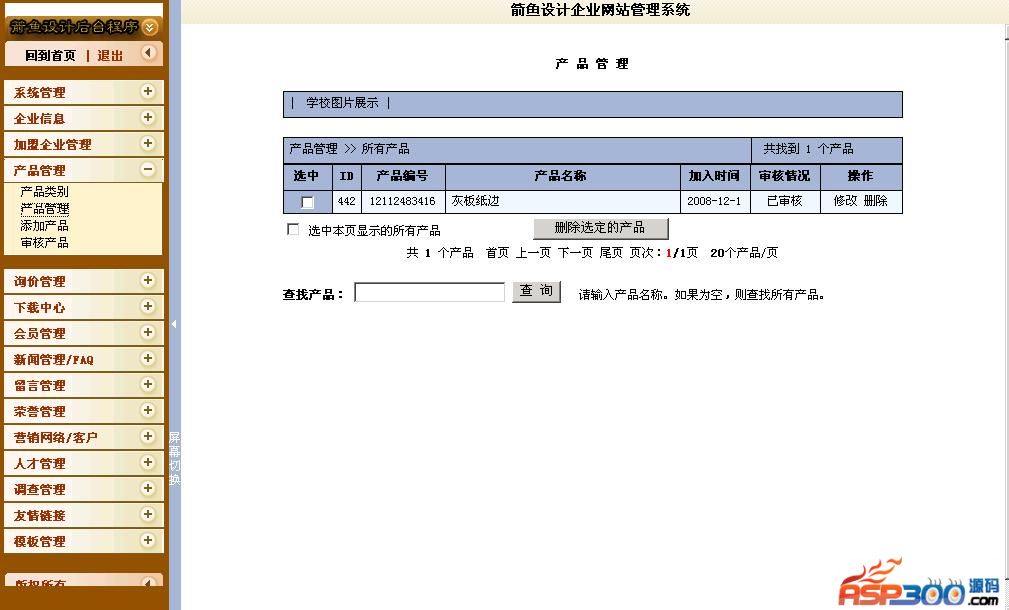Expand 加盟企业管理 with its plus icon

tap(148, 143)
